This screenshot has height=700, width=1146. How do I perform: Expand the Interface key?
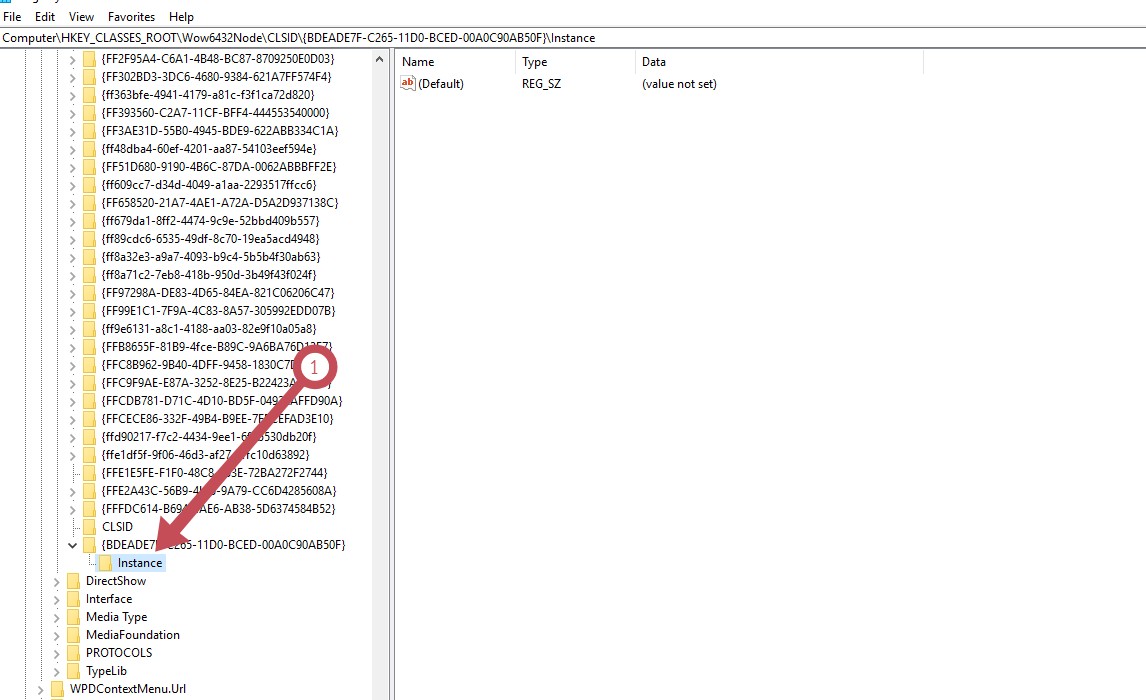click(56, 599)
